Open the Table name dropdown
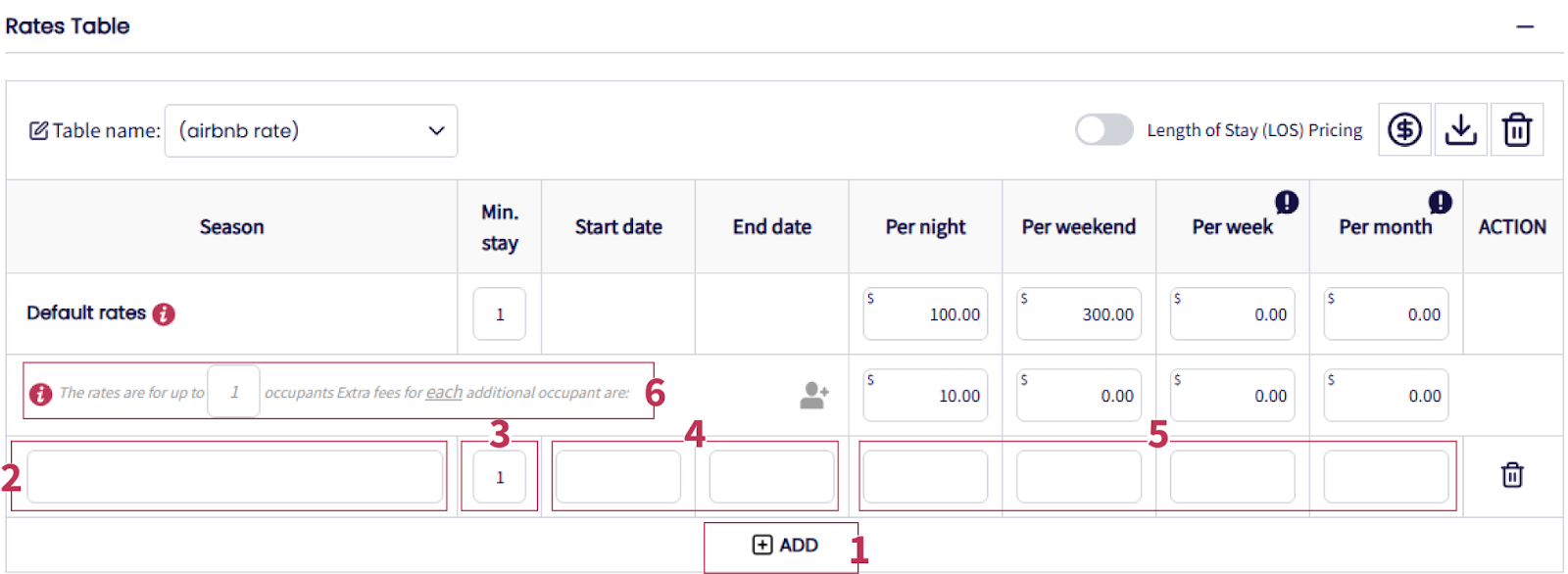This screenshot has width=1568, height=574. click(x=311, y=131)
